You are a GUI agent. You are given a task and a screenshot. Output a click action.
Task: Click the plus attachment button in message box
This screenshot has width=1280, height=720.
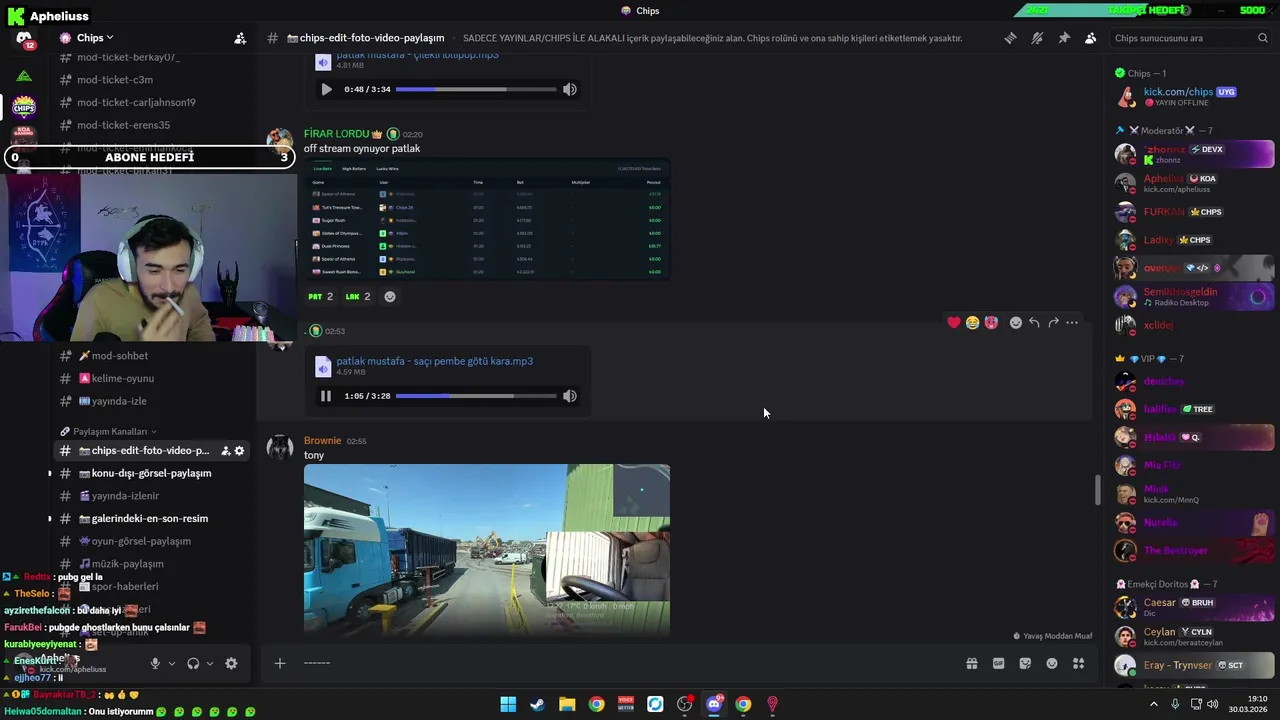(280, 663)
